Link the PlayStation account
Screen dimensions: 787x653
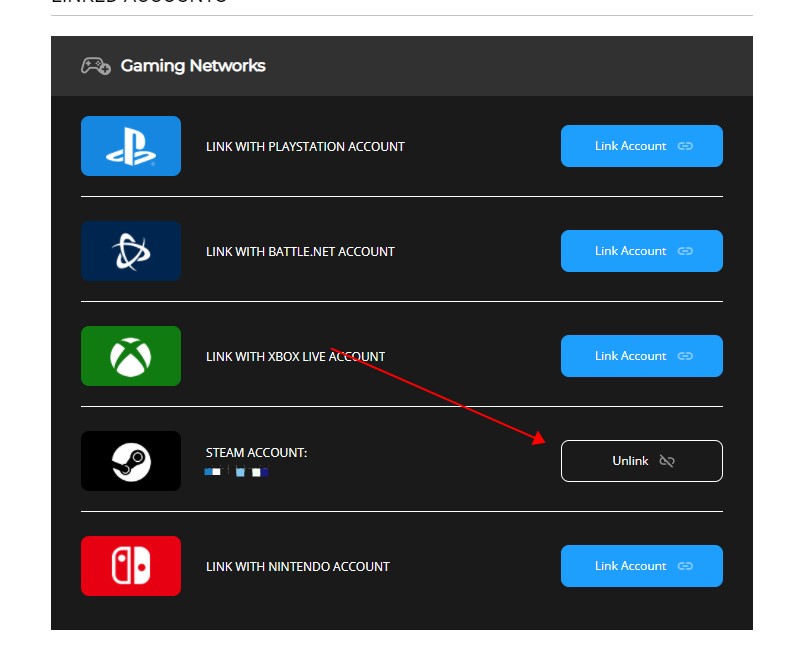(641, 146)
